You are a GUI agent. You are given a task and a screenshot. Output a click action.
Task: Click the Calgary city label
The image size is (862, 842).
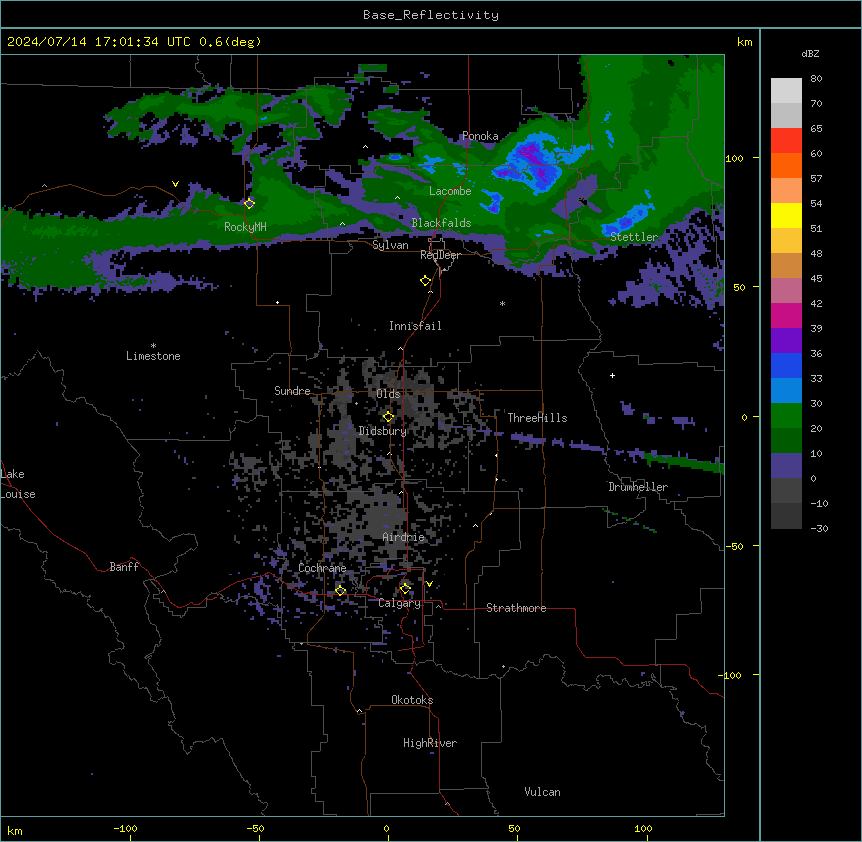coord(400,603)
